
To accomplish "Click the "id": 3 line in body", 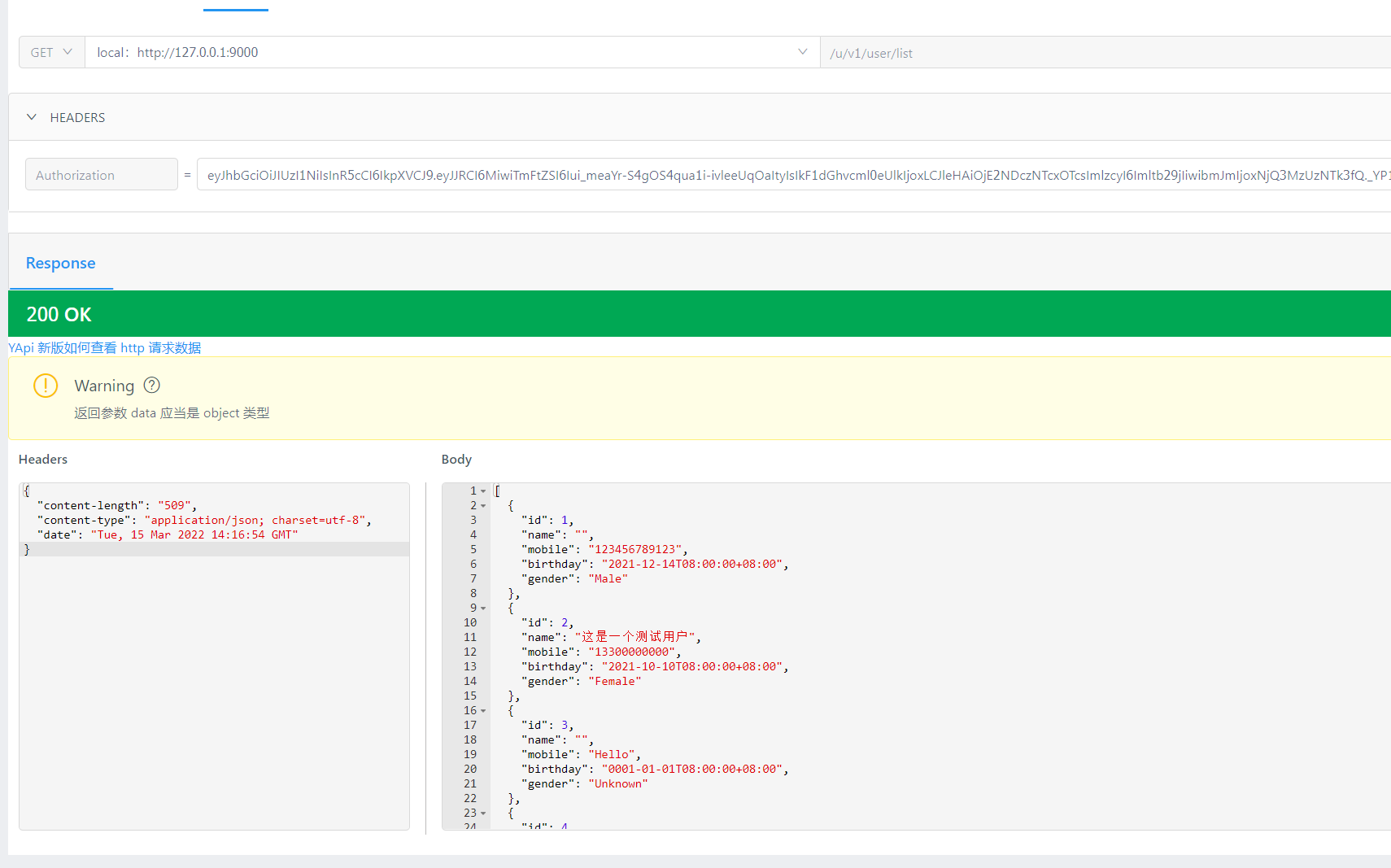I will coord(547,725).
